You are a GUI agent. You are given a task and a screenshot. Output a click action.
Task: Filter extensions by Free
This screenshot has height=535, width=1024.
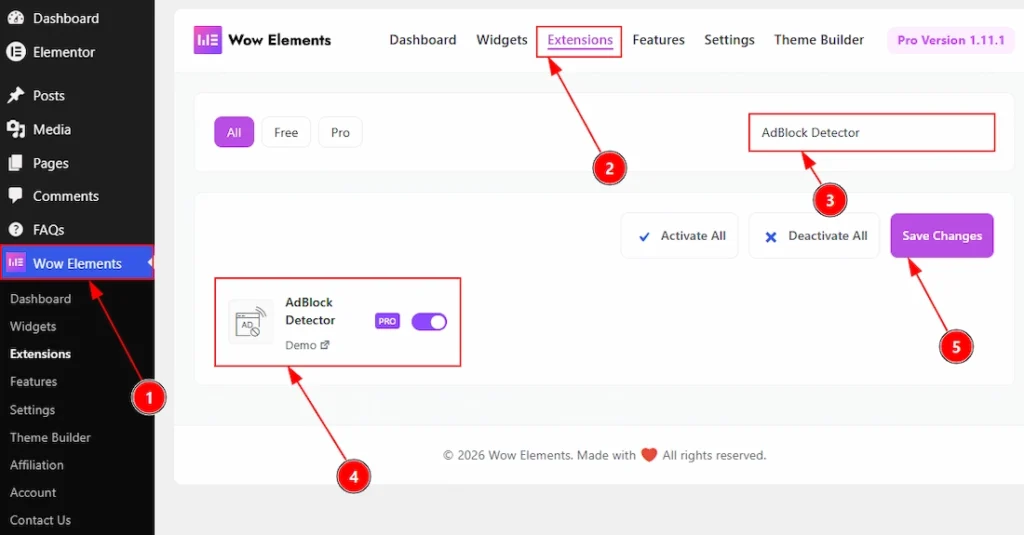coord(286,132)
